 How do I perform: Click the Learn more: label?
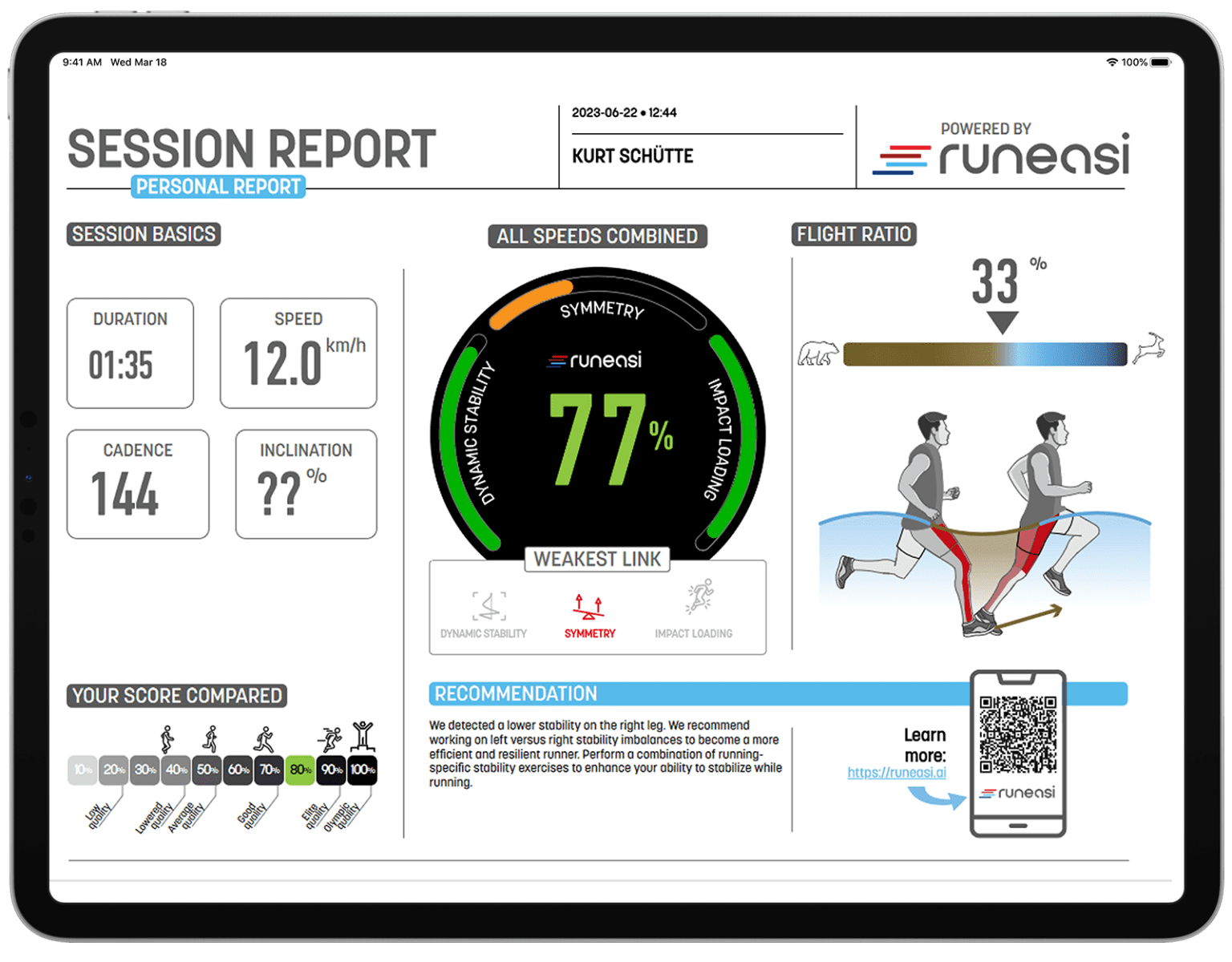click(x=925, y=746)
